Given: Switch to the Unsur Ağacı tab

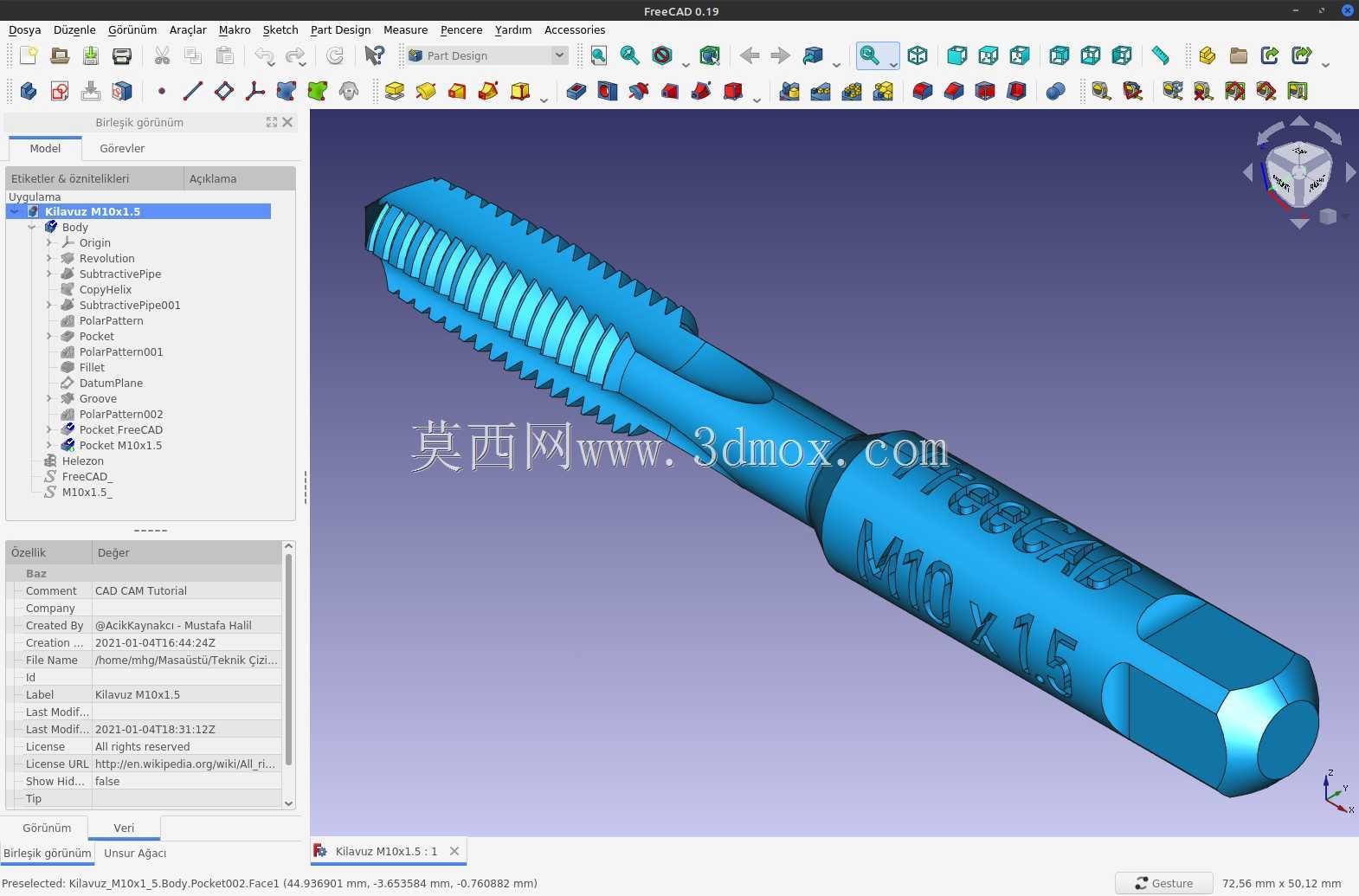Looking at the screenshot, I should (x=135, y=853).
